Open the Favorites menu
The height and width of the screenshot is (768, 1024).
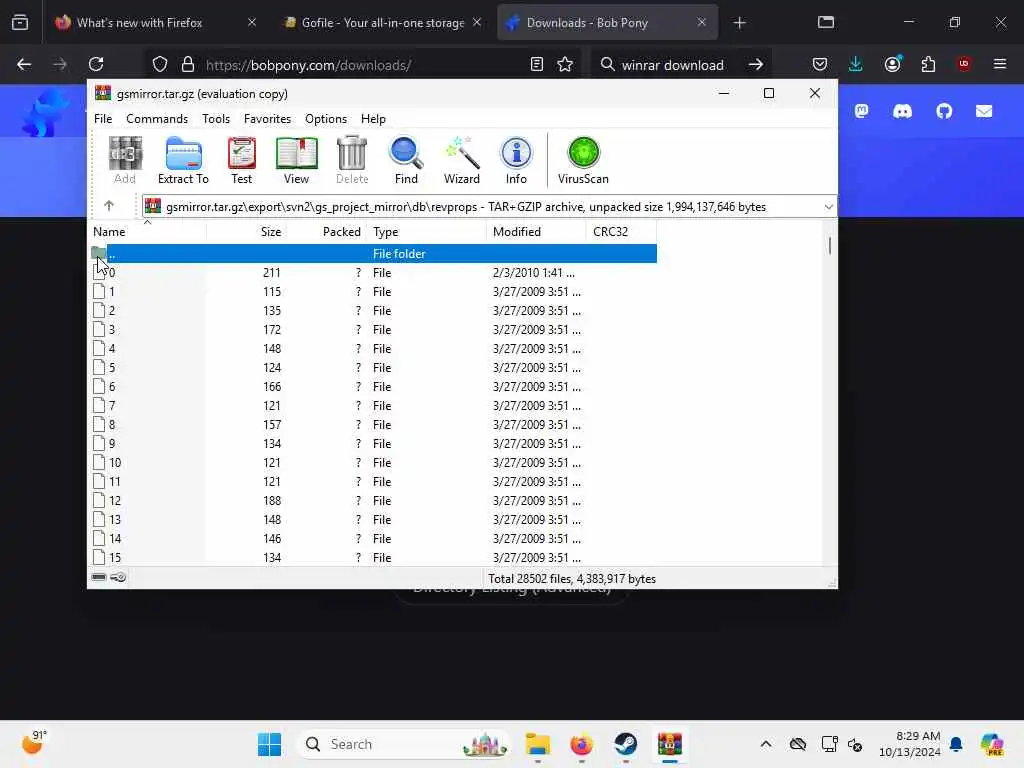[267, 119]
